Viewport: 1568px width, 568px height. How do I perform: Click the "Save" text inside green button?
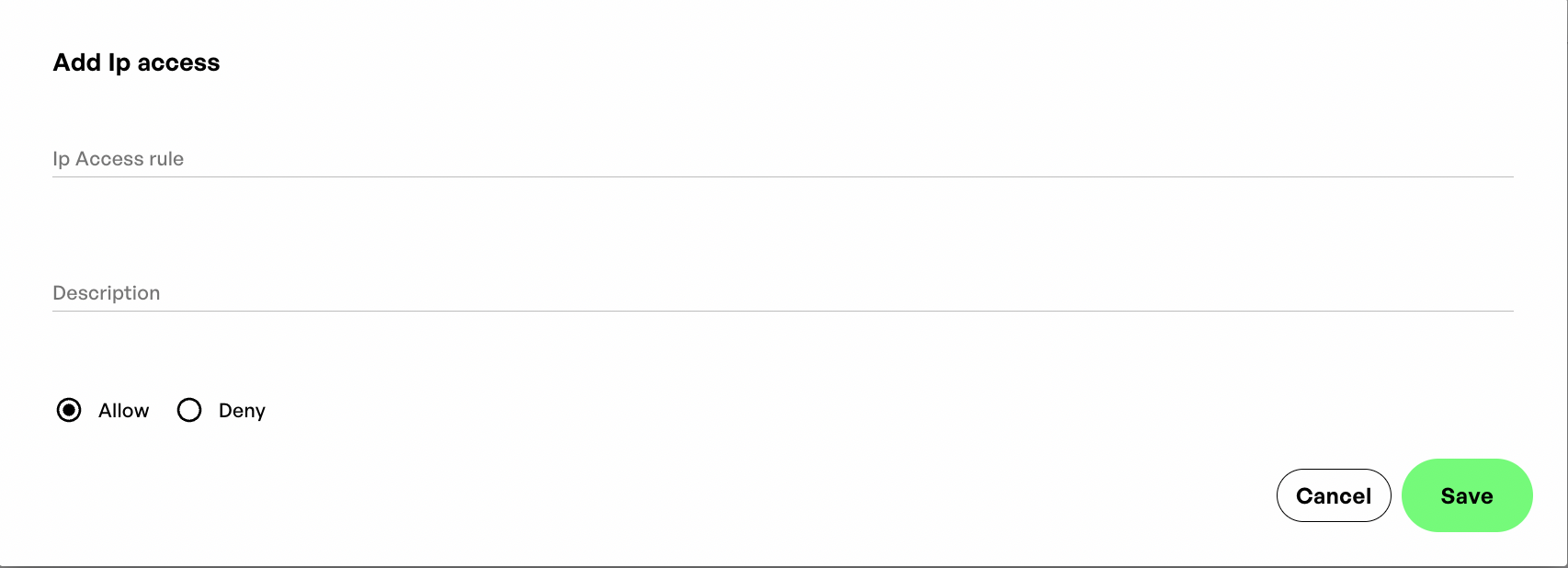(x=1467, y=496)
